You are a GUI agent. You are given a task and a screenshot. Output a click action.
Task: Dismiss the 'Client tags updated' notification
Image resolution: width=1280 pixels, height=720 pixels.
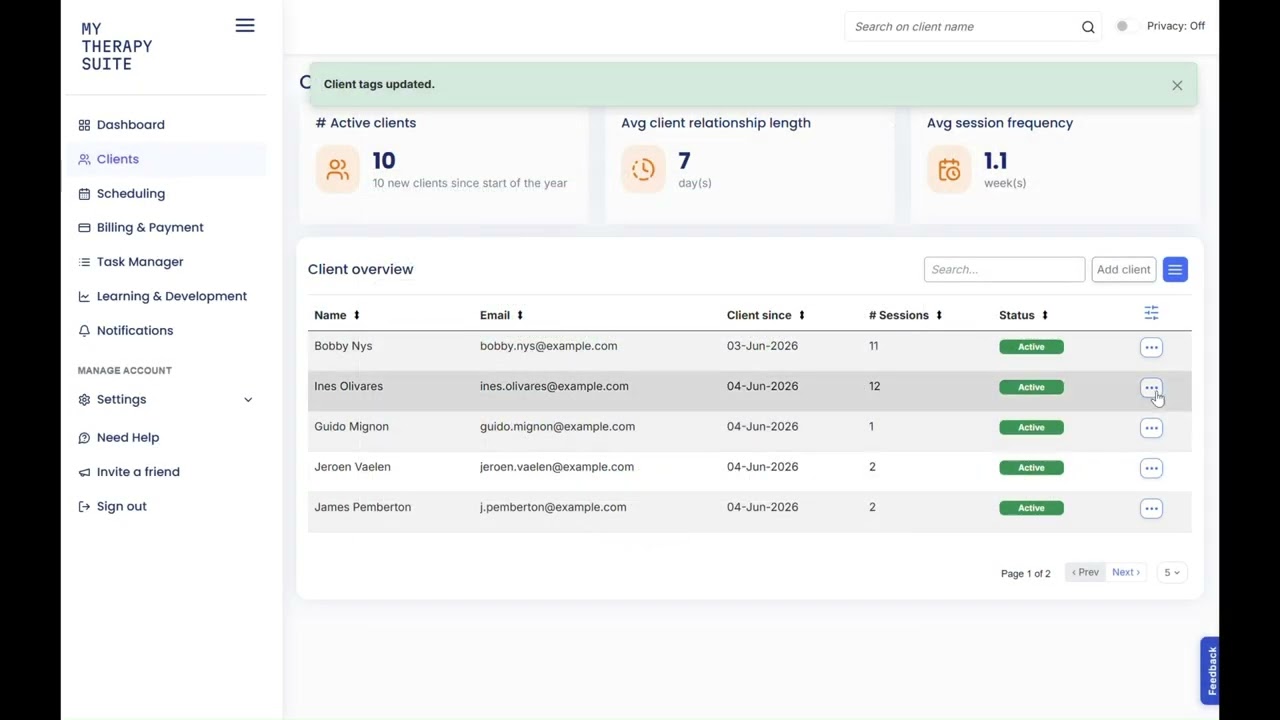coord(1177,85)
